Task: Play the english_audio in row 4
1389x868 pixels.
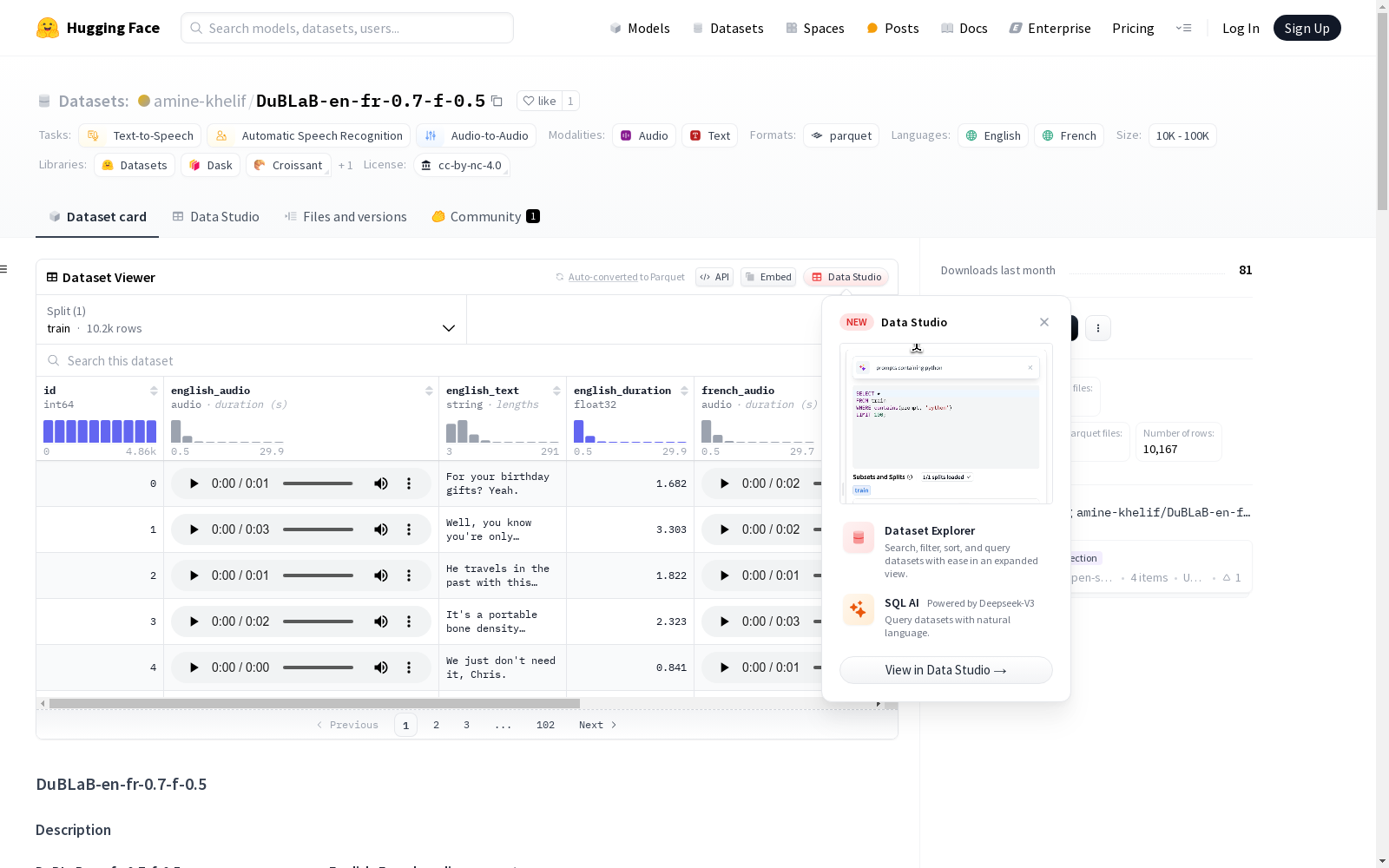Action: click(x=194, y=667)
